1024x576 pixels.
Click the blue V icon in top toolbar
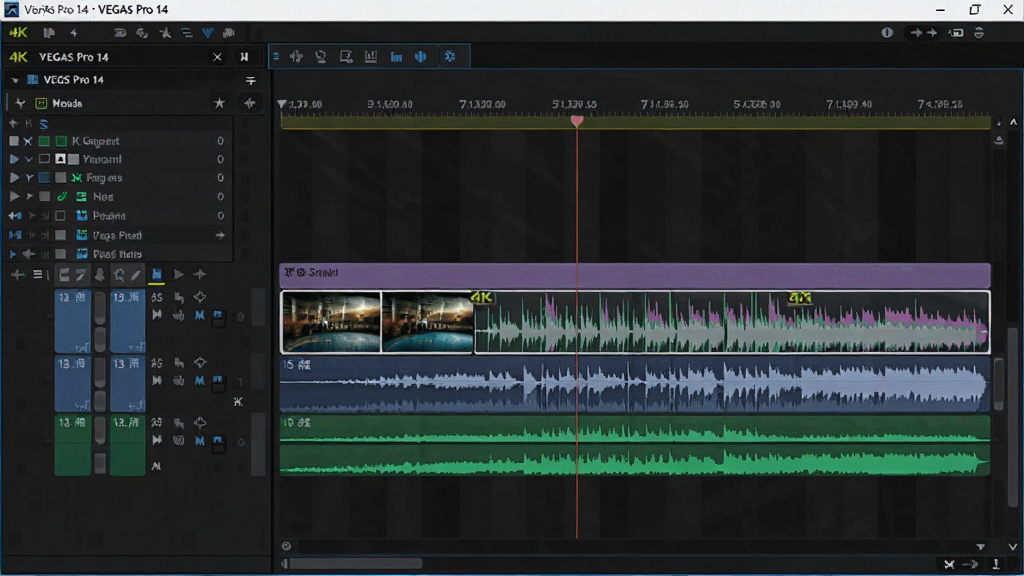(x=208, y=33)
